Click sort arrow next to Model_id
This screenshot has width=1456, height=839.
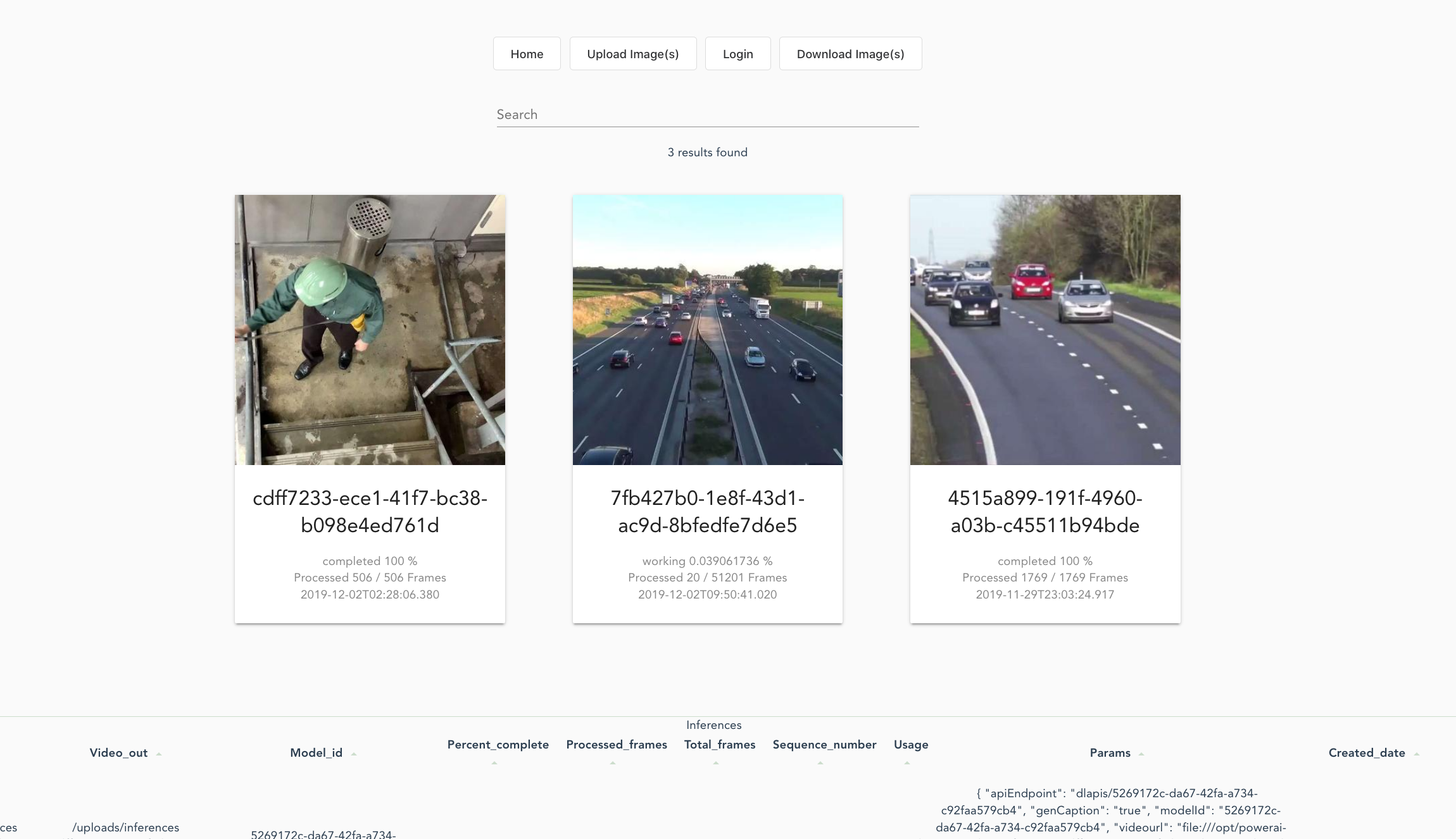coord(354,754)
